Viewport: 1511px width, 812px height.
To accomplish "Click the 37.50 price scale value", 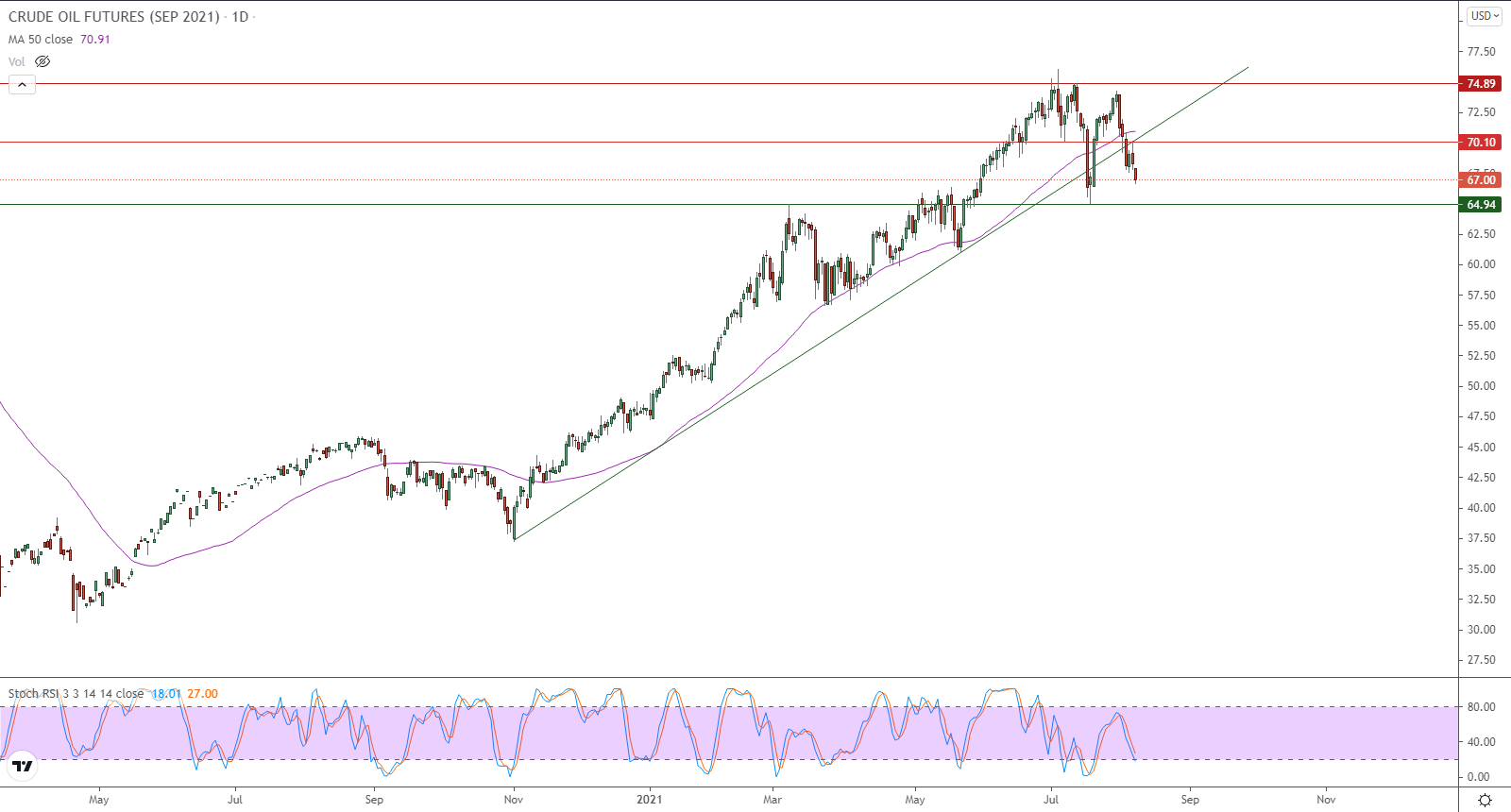I will click(x=1481, y=538).
